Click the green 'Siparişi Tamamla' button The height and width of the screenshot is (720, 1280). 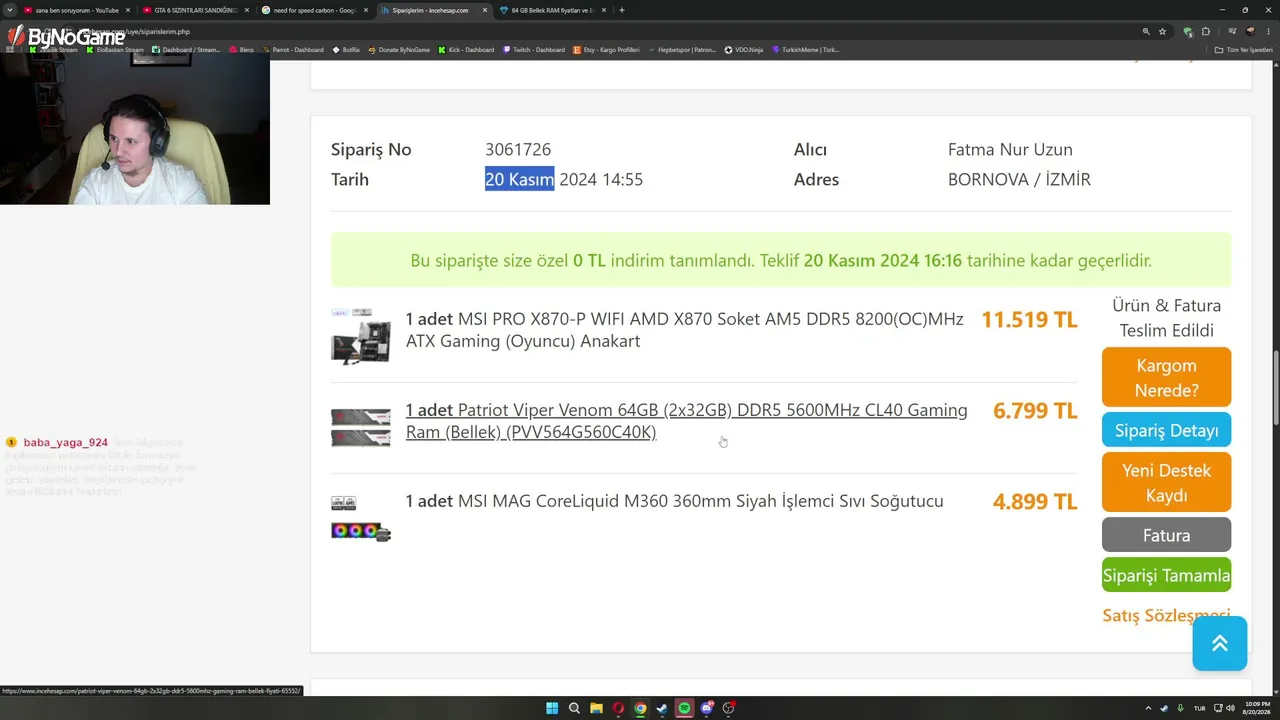(x=1166, y=575)
